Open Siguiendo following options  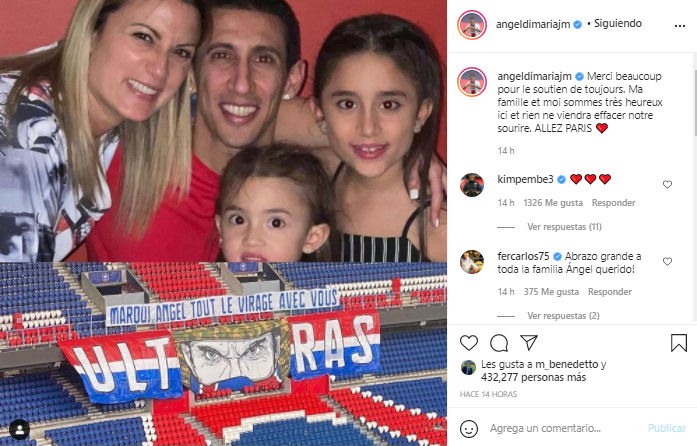(617, 24)
